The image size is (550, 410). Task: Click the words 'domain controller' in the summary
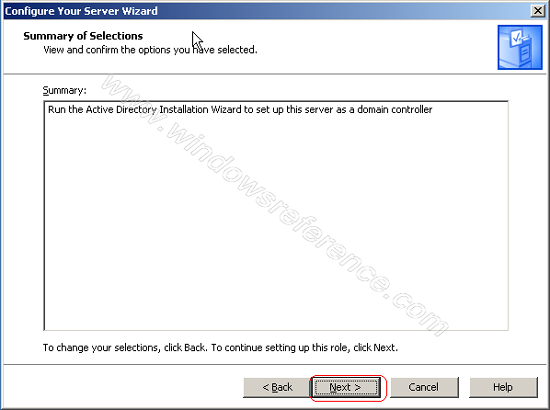click(395, 109)
